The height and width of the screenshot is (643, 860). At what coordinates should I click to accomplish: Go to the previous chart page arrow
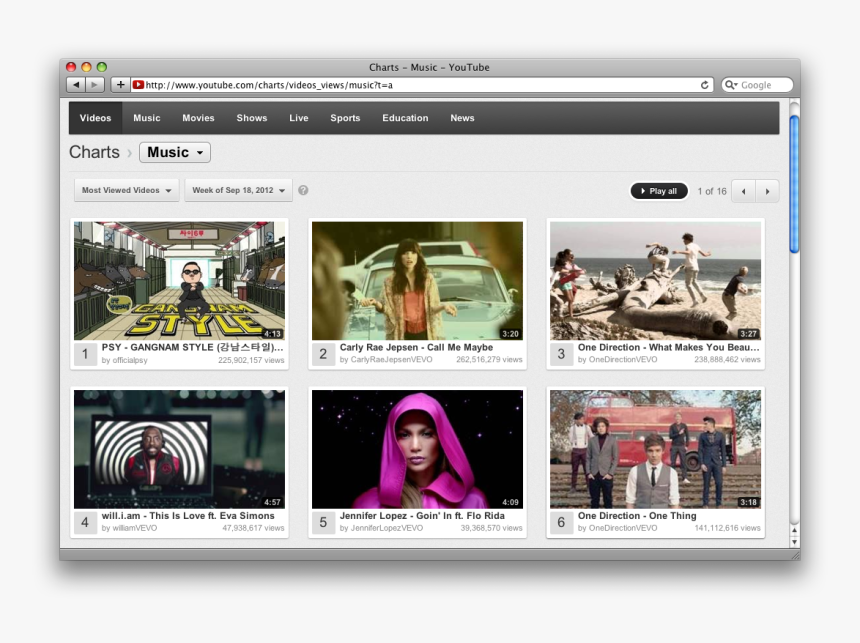[x=744, y=191]
